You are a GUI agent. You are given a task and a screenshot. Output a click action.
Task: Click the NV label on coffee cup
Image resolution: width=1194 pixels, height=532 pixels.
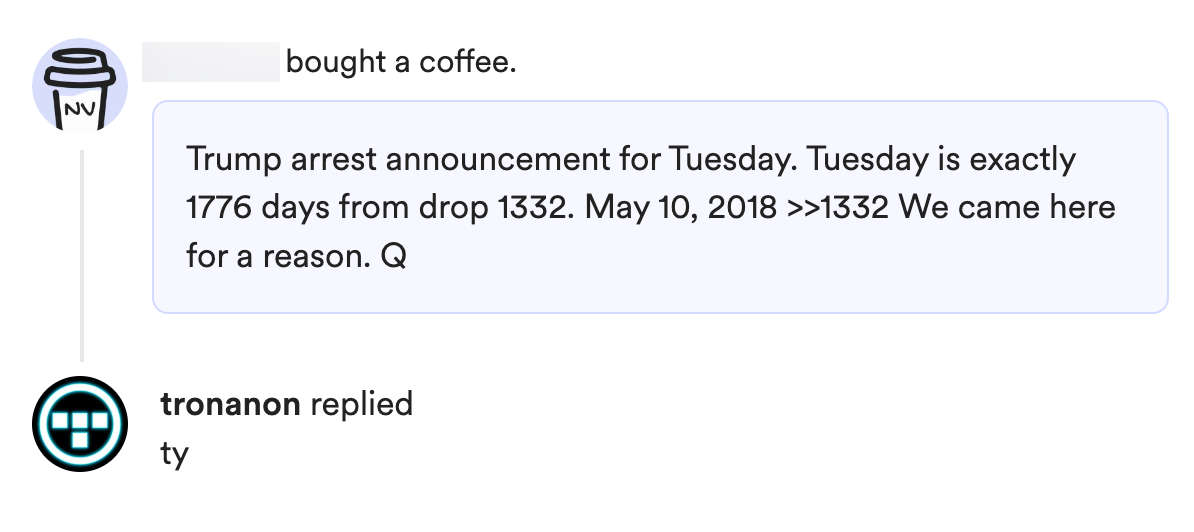click(x=80, y=108)
